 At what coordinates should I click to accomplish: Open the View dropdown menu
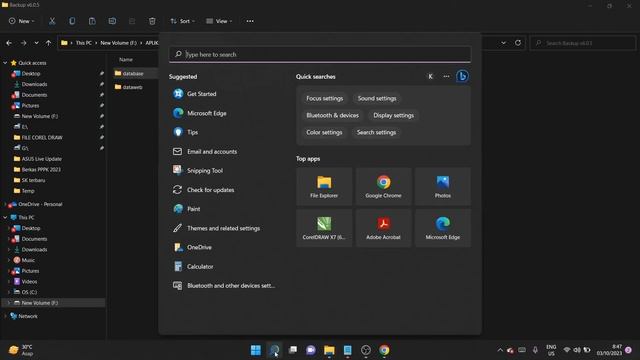[x=219, y=21]
